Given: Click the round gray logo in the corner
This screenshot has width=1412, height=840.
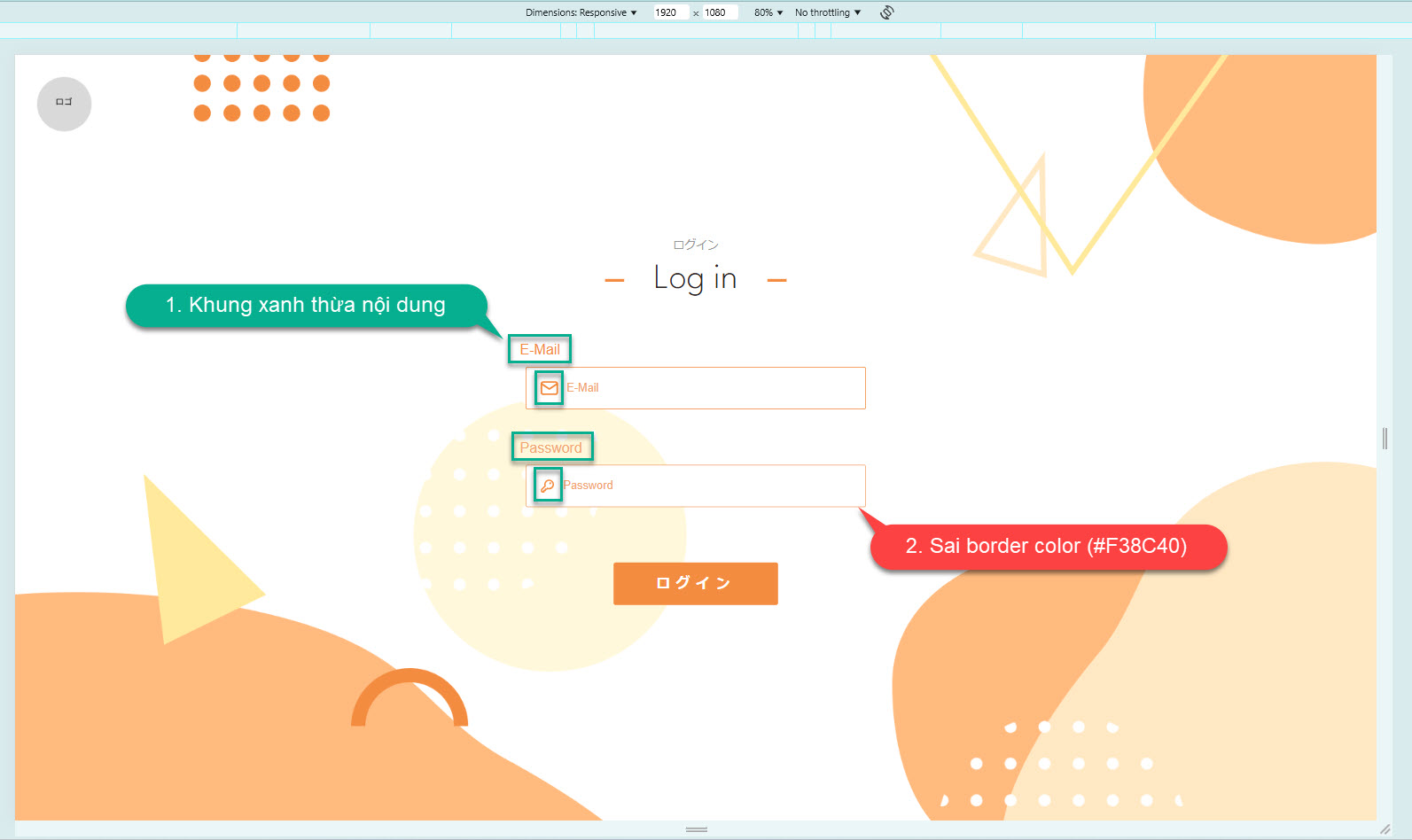Looking at the screenshot, I should [x=64, y=104].
